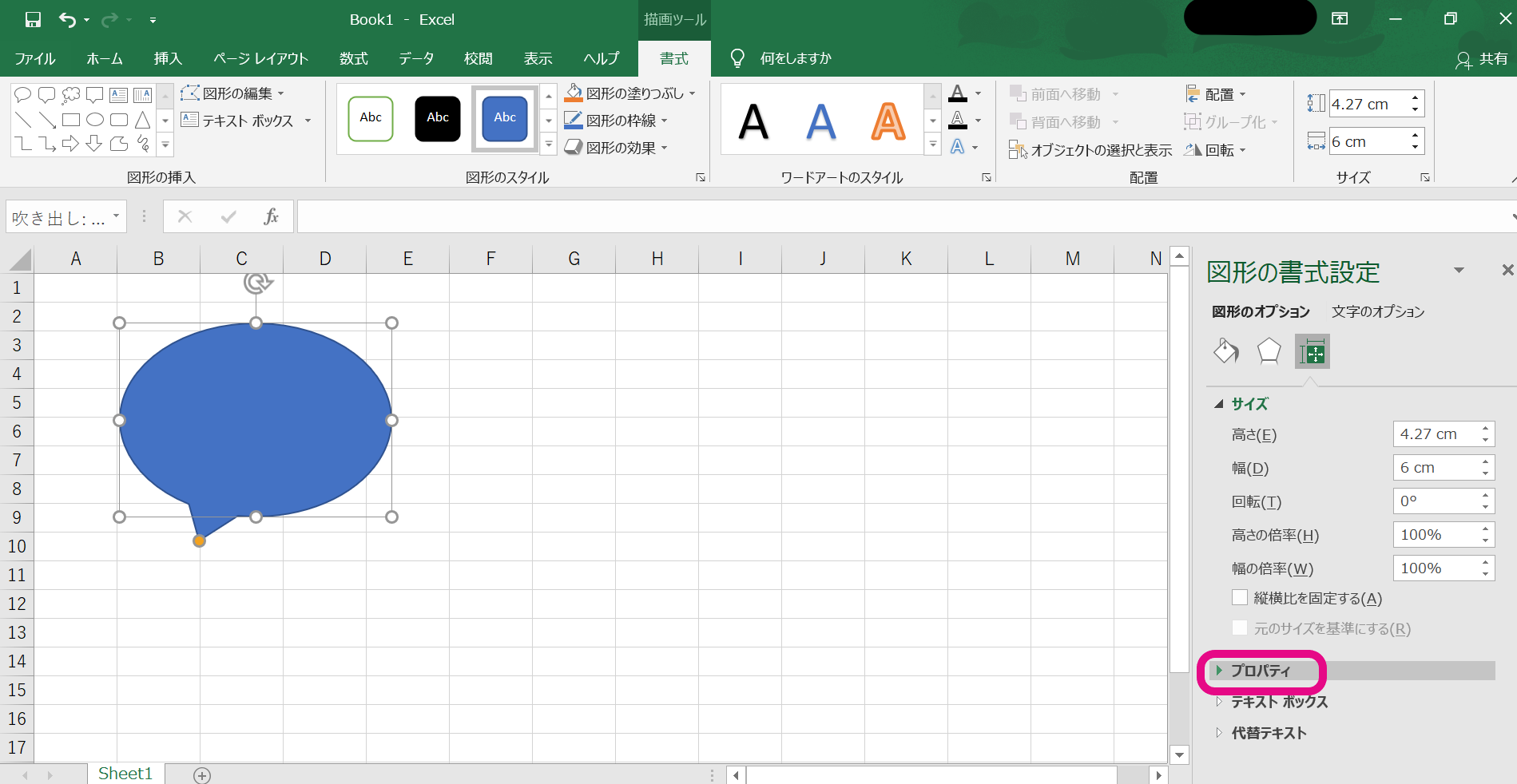Viewport: 1517px width, 784px height.
Task: Choose the straight line shape
Action: tap(23, 120)
